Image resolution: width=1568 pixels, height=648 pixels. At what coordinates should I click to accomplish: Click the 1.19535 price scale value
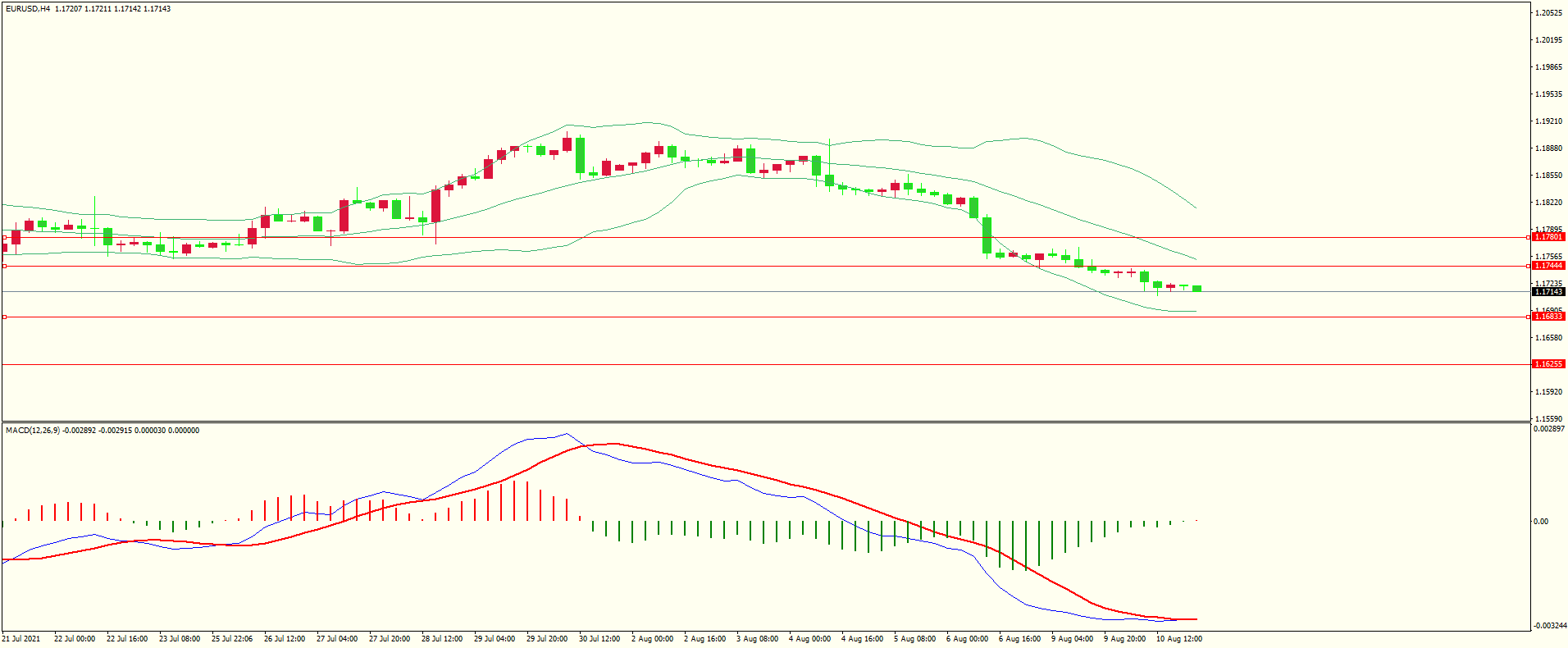[x=1548, y=94]
